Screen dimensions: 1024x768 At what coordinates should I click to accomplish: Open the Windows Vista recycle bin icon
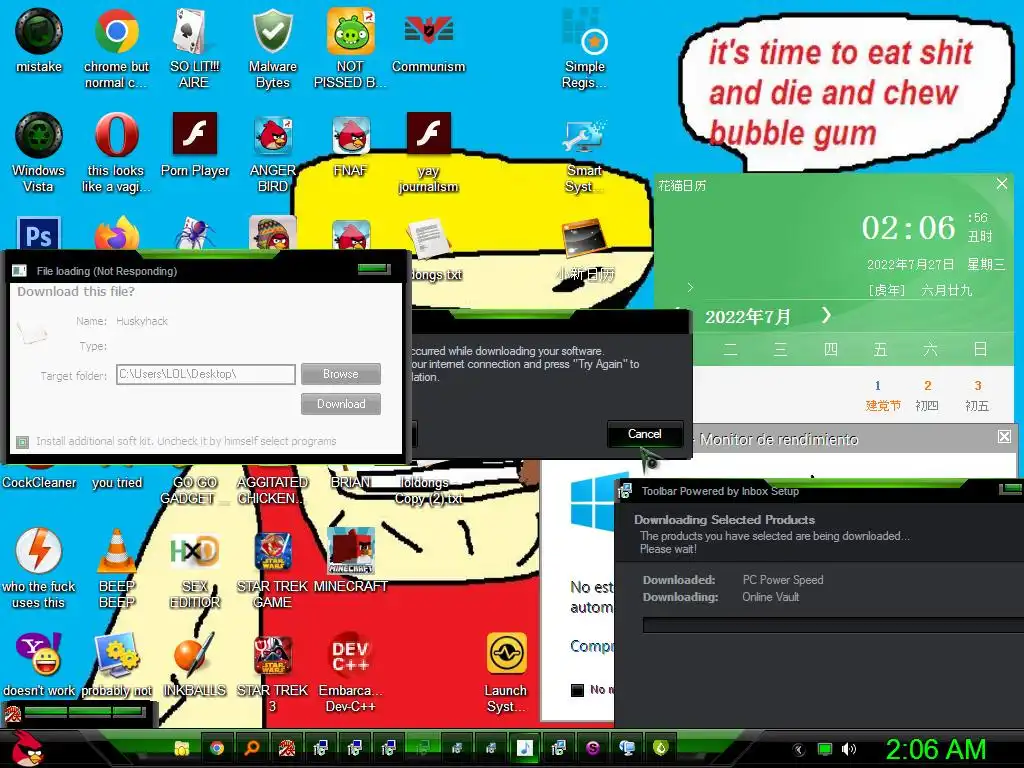39,152
